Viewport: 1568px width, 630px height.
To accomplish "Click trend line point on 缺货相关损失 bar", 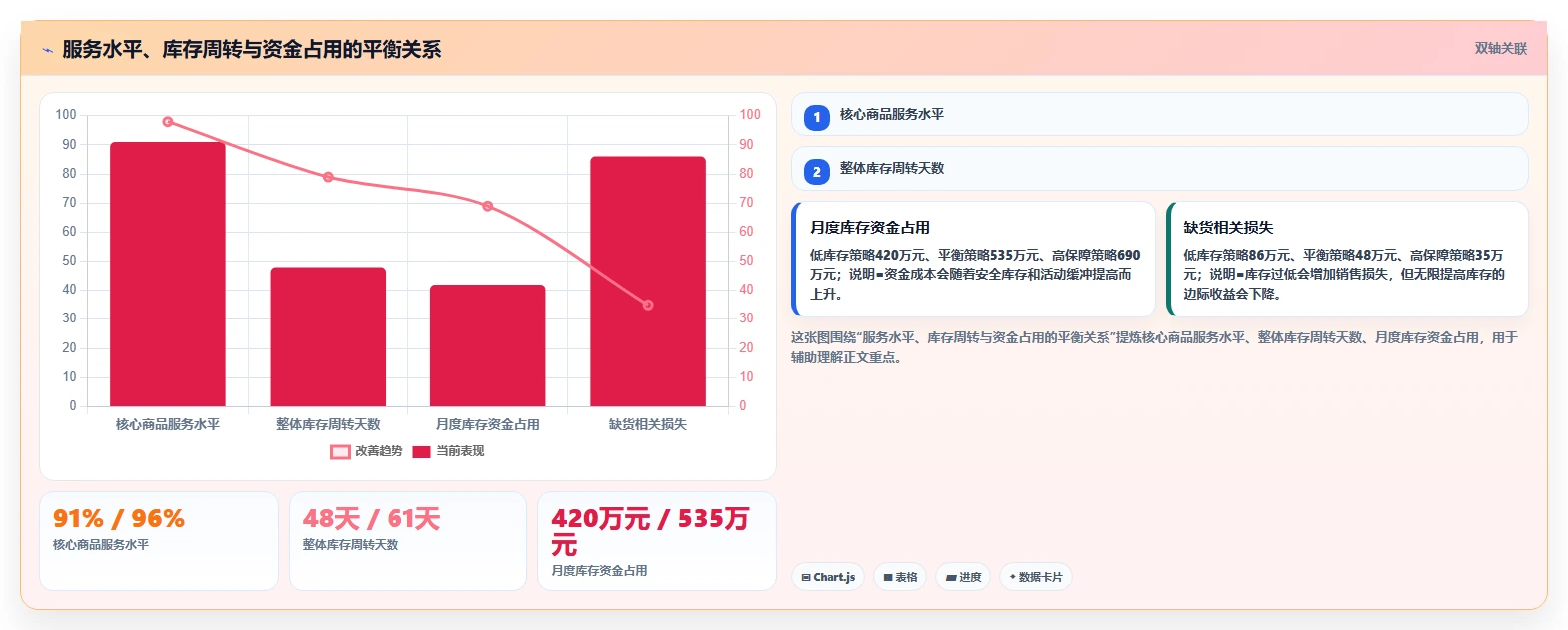I will tap(648, 305).
